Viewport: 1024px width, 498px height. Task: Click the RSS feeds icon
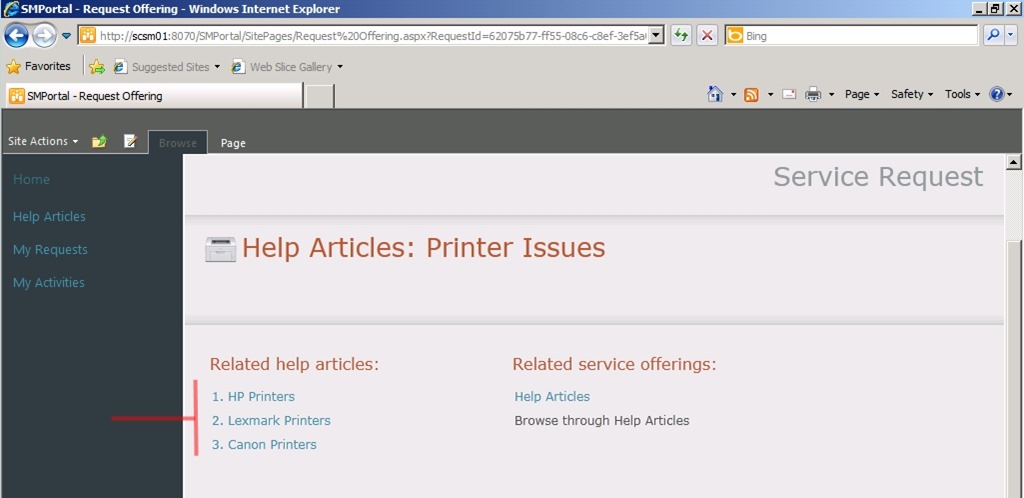point(751,94)
